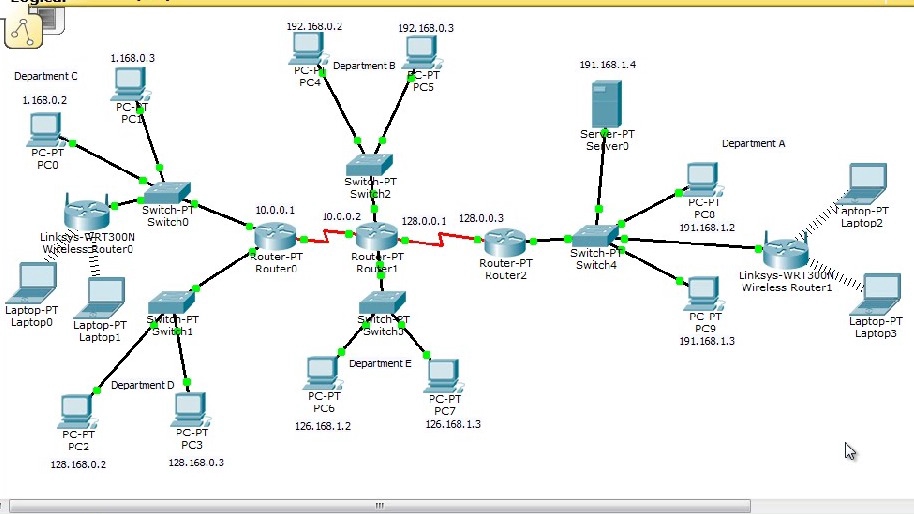Select PC7 in Department E
The width and height of the screenshot is (914, 514).
click(444, 376)
